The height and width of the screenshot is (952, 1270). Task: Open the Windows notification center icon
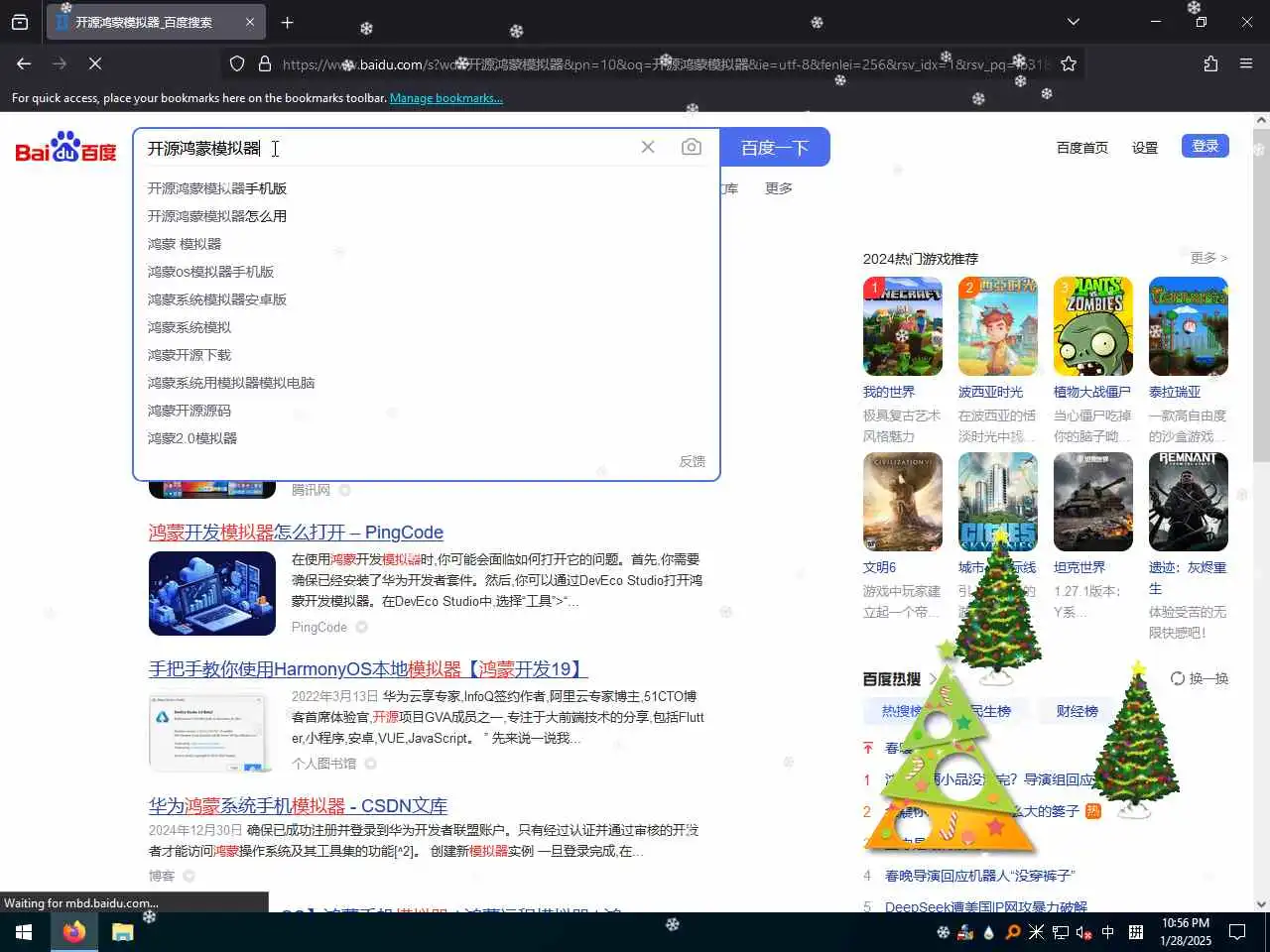coord(1237,932)
